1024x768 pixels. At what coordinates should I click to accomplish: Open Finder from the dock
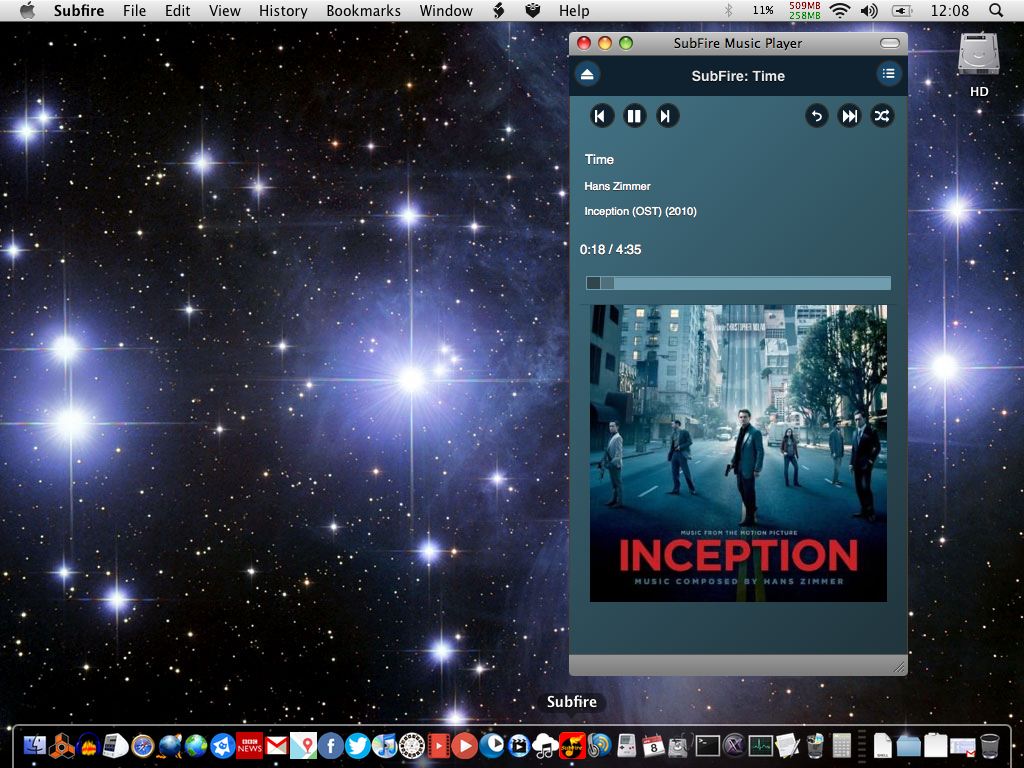[x=35, y=745]
